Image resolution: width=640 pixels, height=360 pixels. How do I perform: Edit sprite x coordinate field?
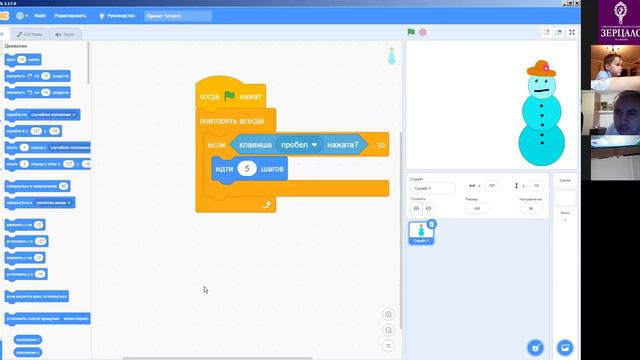[492, 186]
